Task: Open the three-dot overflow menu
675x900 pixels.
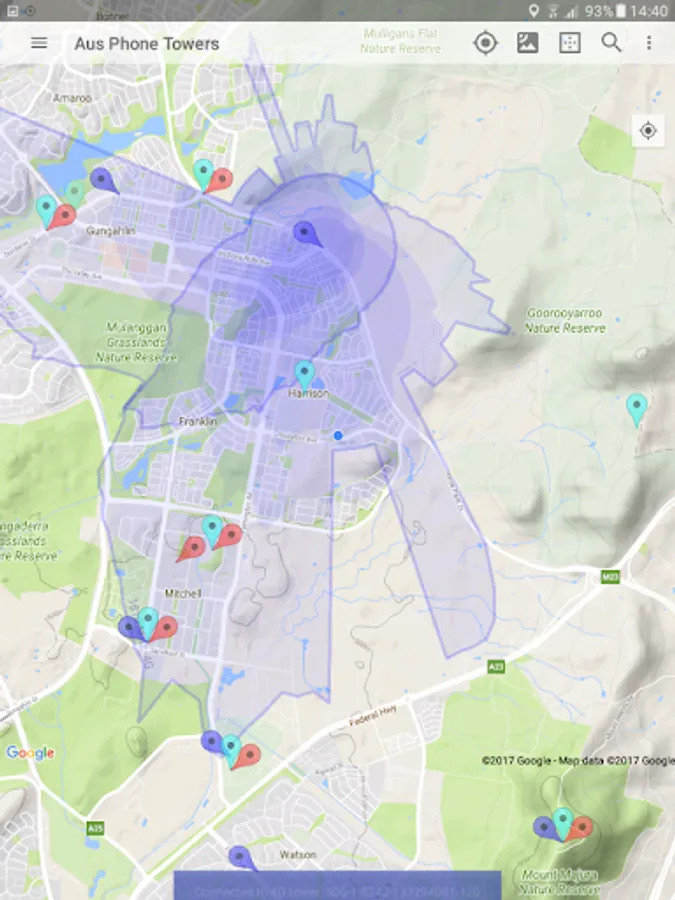Action: 649,43
